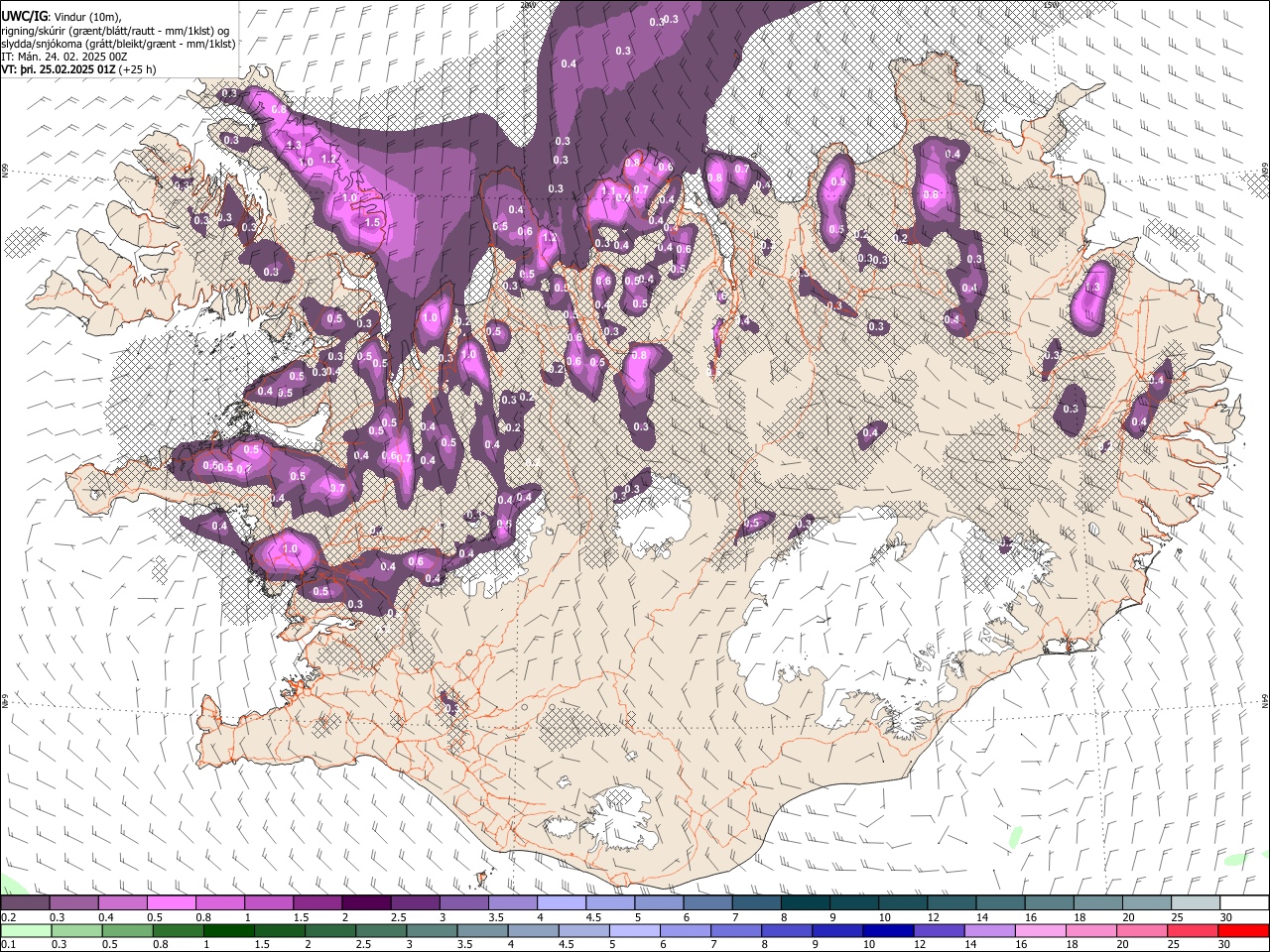The image size is (1270, 952).
Task: Click the 15W longitude label at top
Action: click(x=1052, y=5)
